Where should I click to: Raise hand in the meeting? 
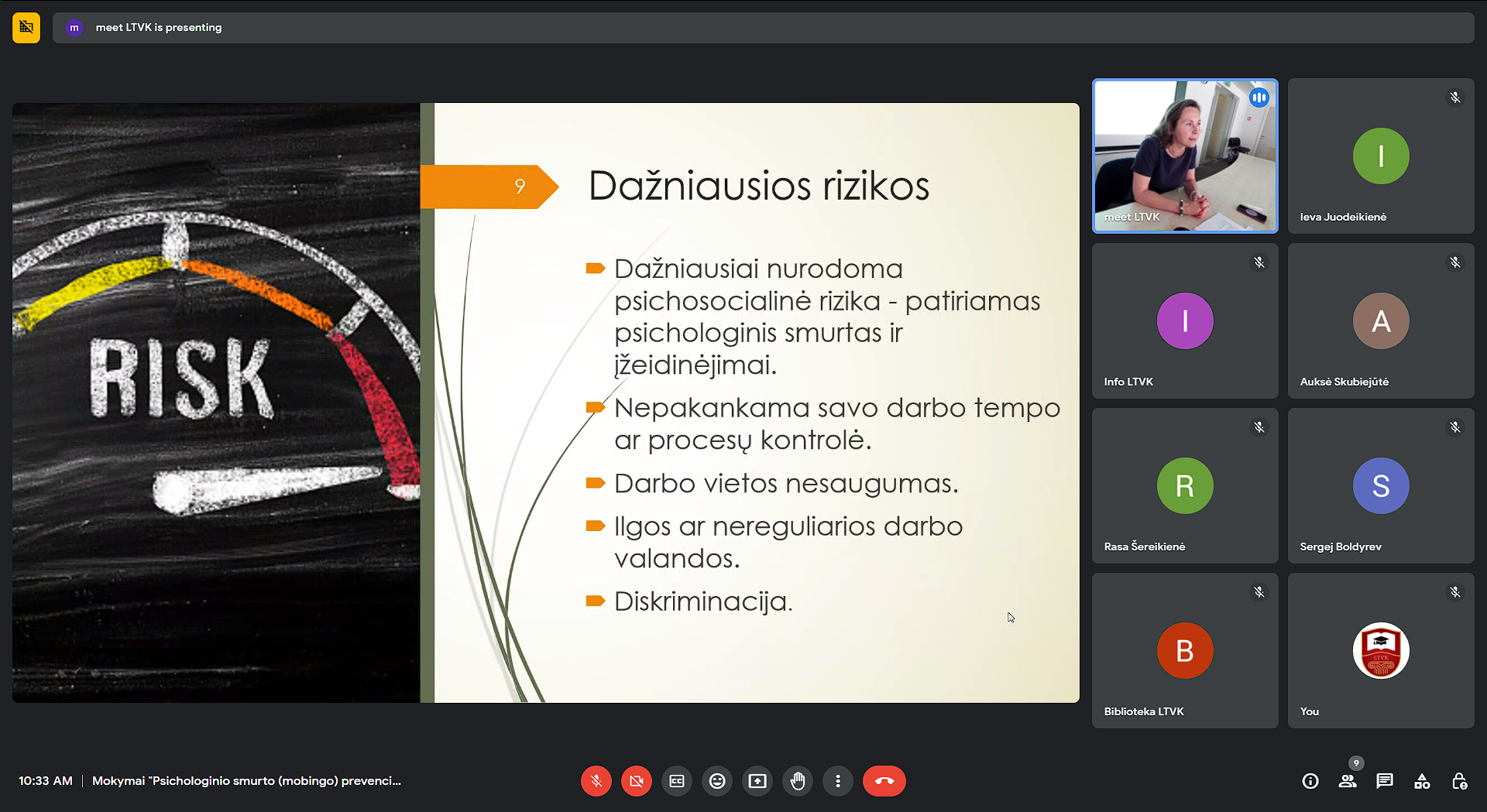(x=798, y=781)
